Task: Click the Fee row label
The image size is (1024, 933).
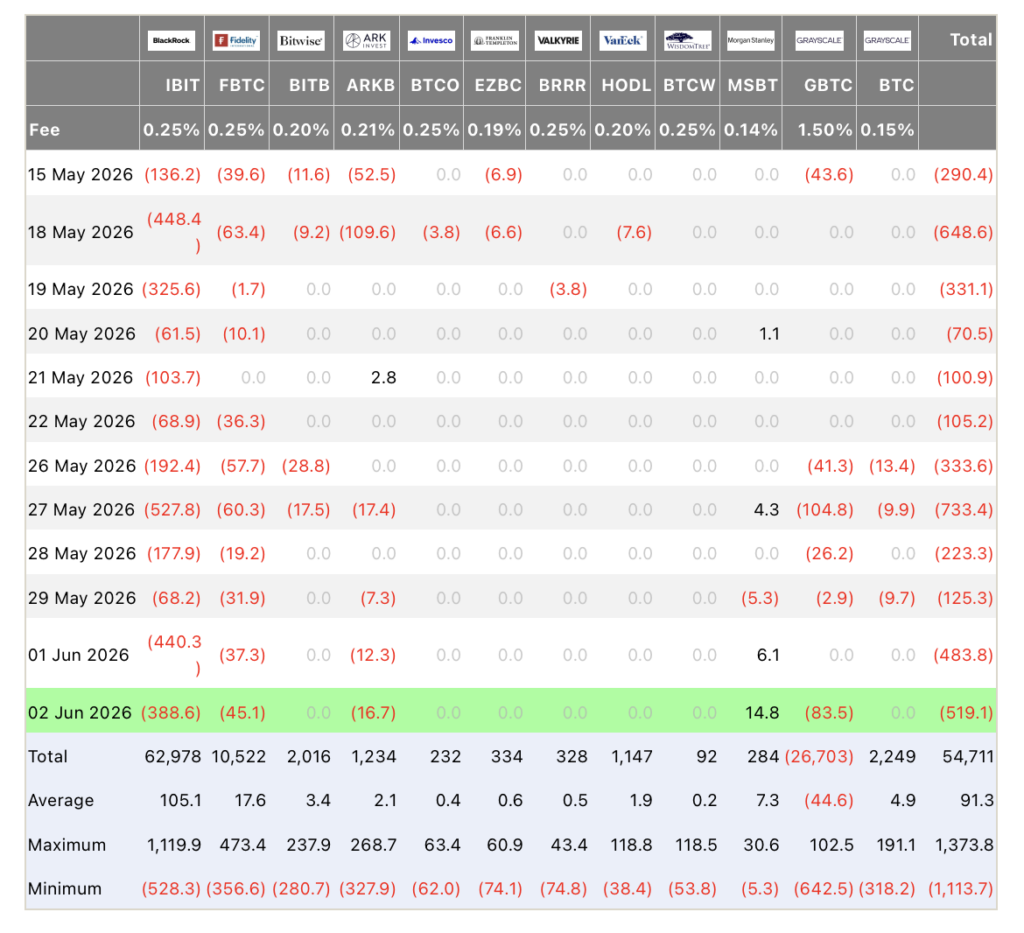Action: pyautogui.click(x=44, y=130)
